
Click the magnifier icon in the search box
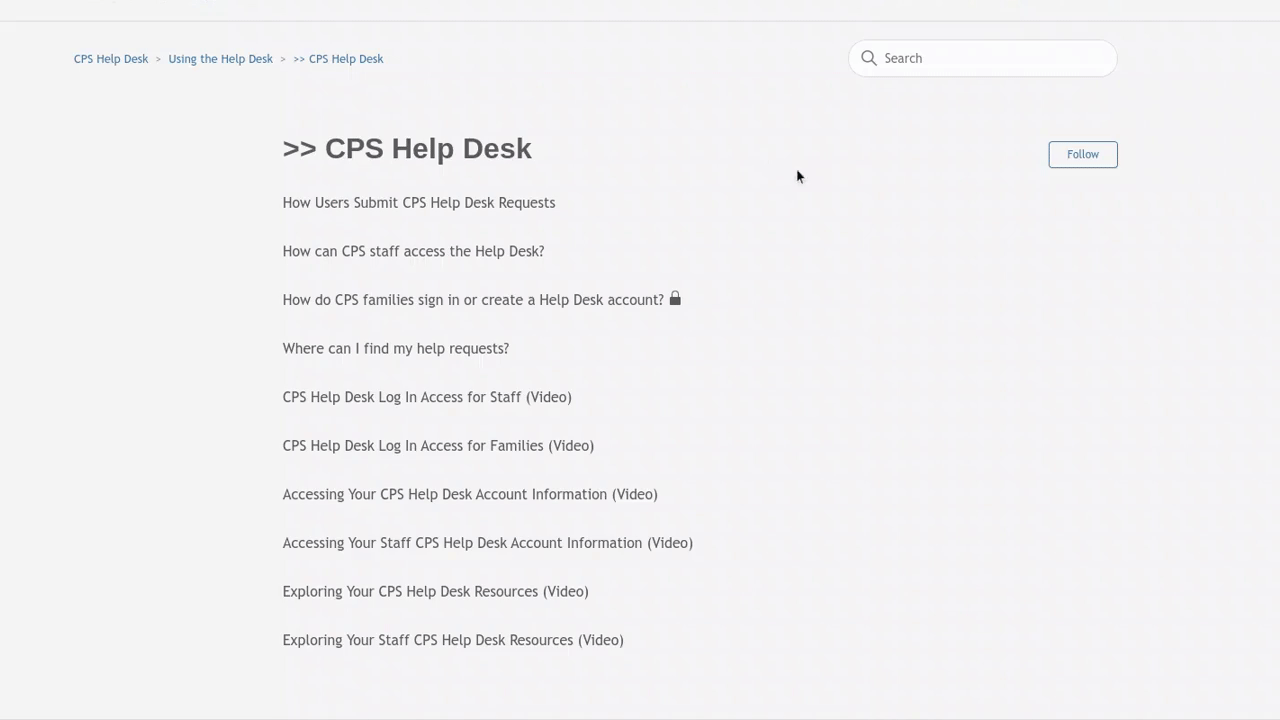coord(869,58)
